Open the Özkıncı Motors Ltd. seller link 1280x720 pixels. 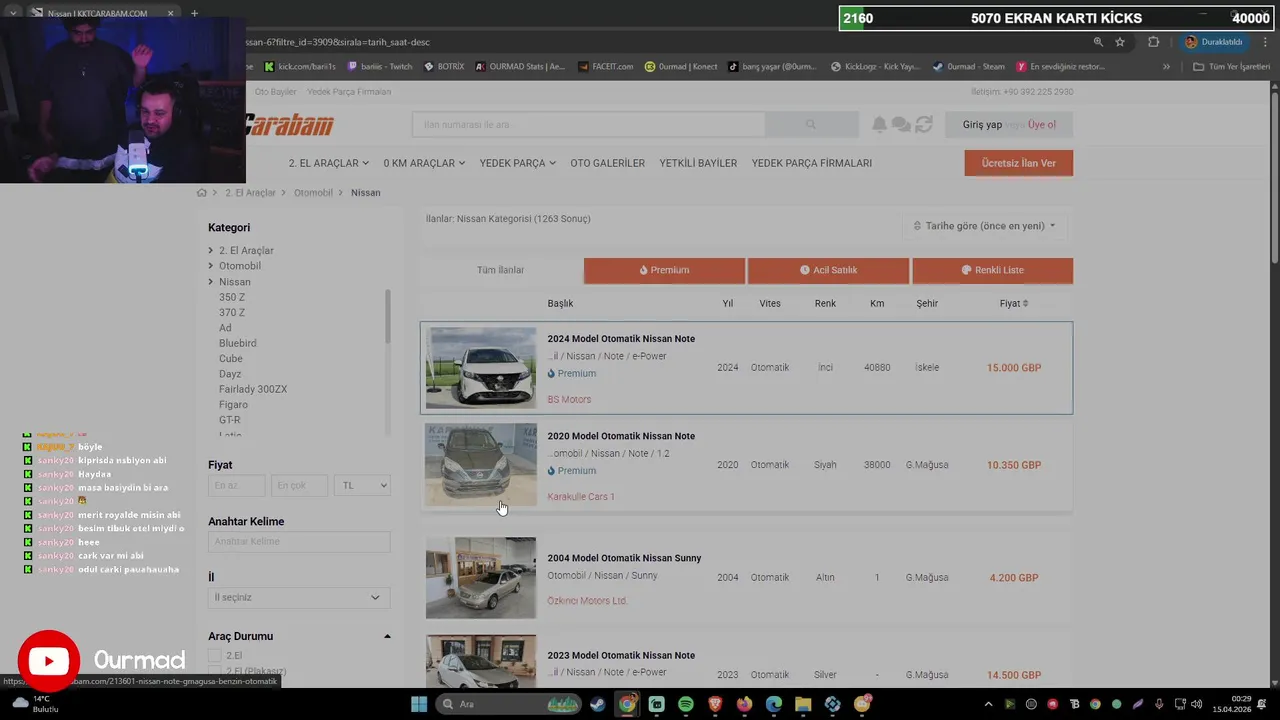coord(587,601)
